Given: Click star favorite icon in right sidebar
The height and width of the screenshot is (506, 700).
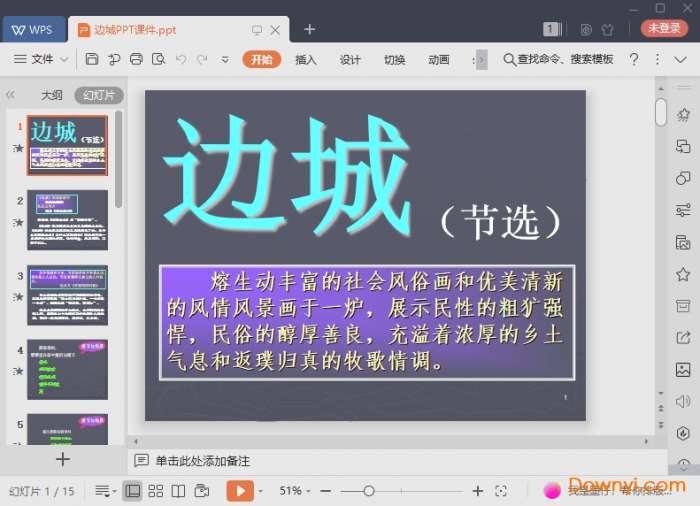Looking at the screenshot, I should (683, 274).
